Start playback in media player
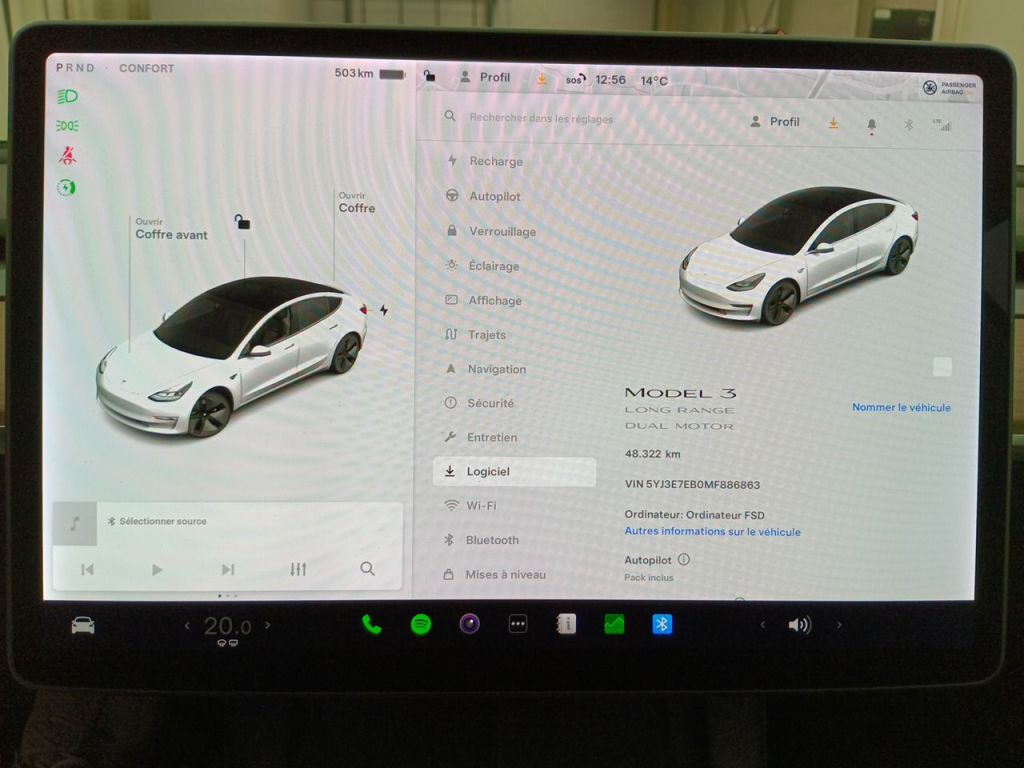 pos(157,569)
